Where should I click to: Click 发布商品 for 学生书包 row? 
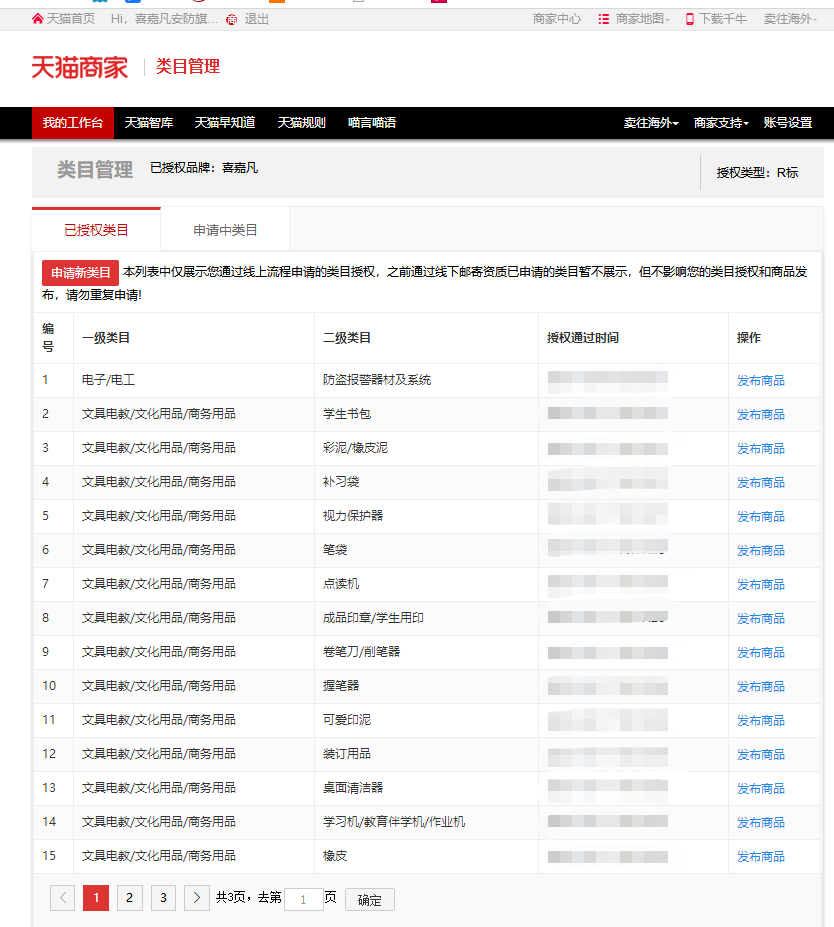(760, 414)
